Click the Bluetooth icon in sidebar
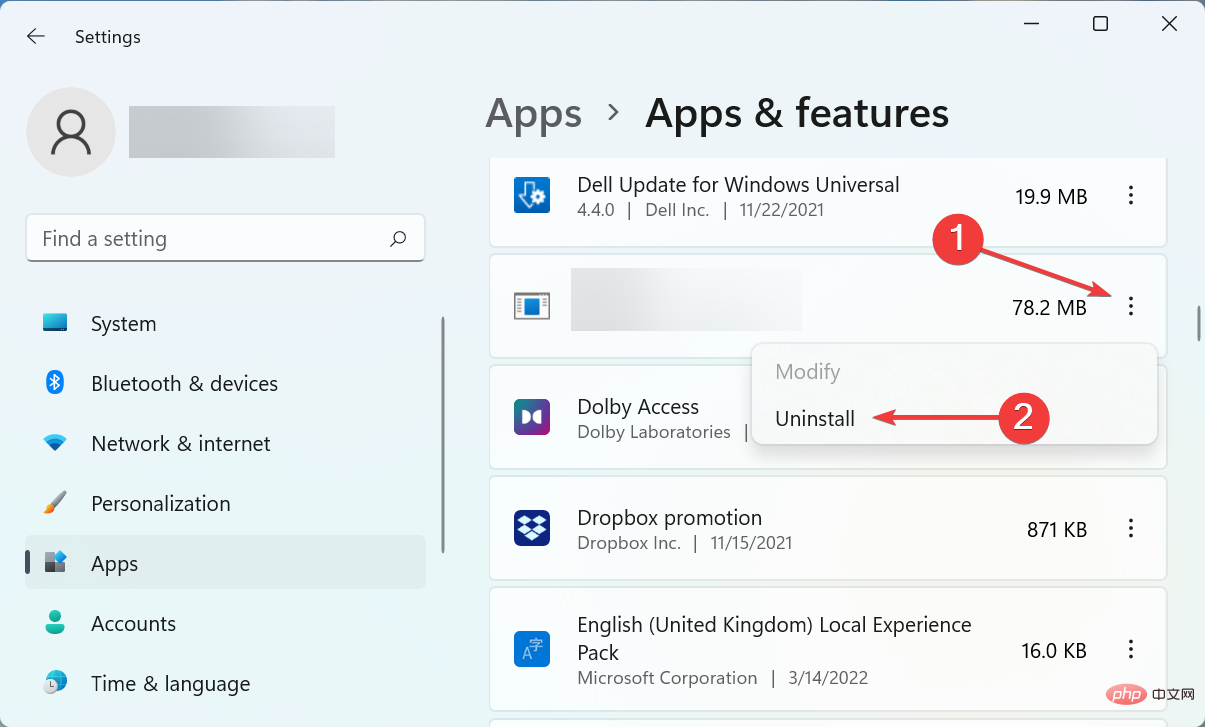Screen dimensions: 1205x727 [55, 383]
